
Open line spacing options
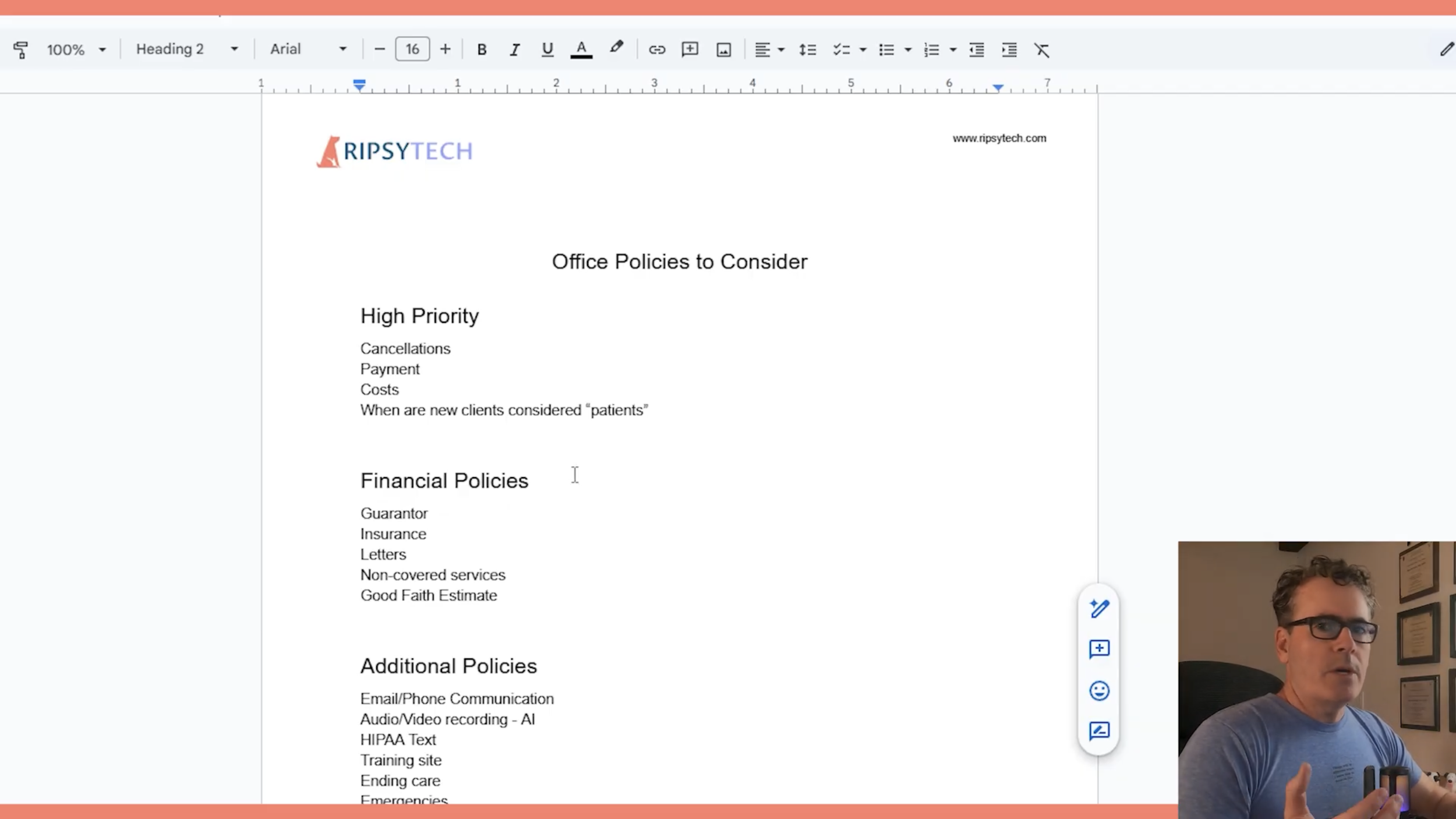coord(807,50)
